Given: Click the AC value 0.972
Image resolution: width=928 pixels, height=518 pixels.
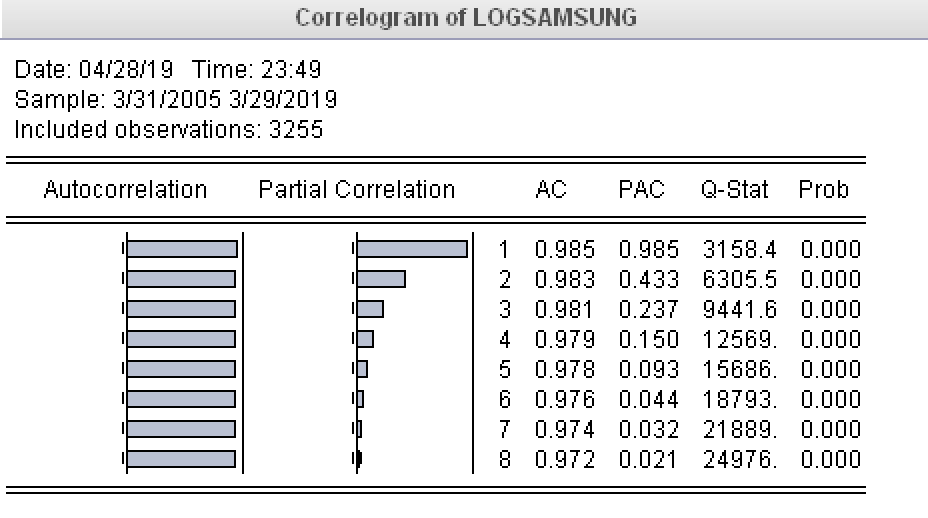Looking at the screenshot, I should 564,460.
